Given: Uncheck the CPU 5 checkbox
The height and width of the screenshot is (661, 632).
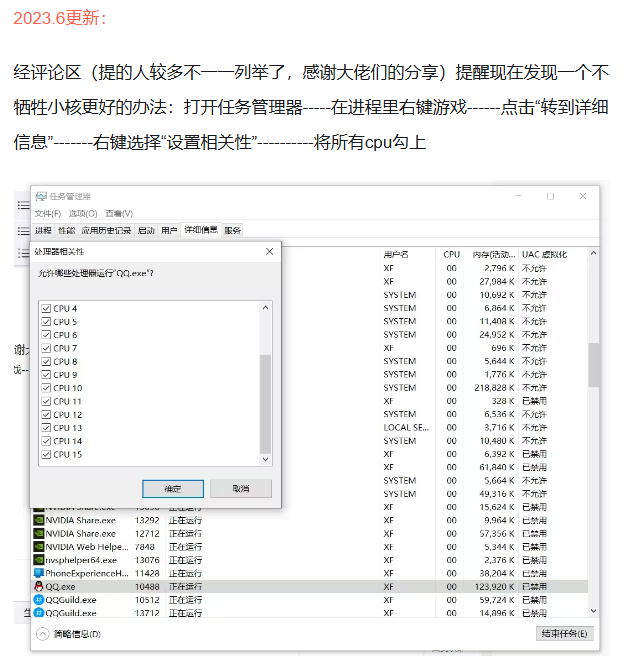Looking at the screenshot, I should click(46, 322).
